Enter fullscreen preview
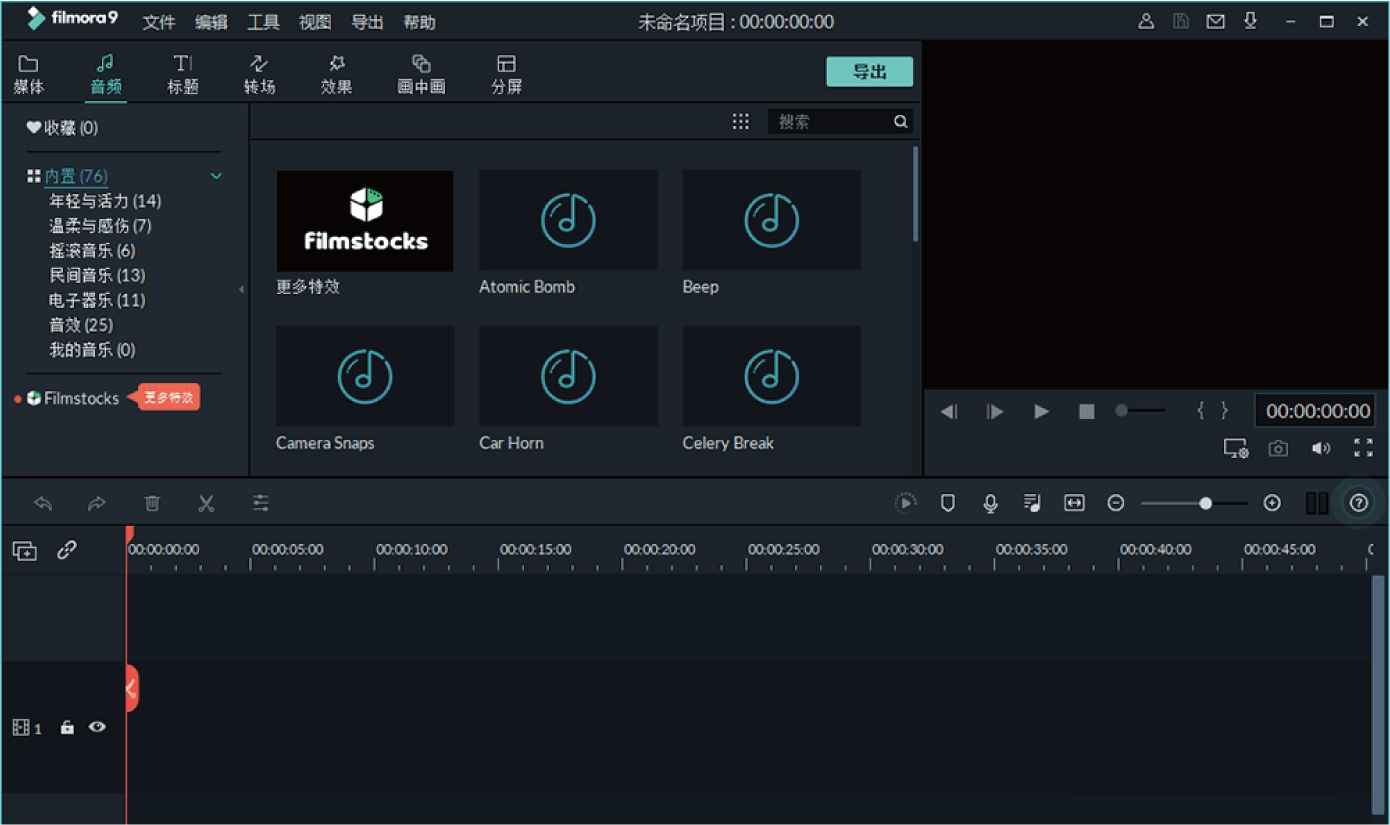 coord(1363,448)
